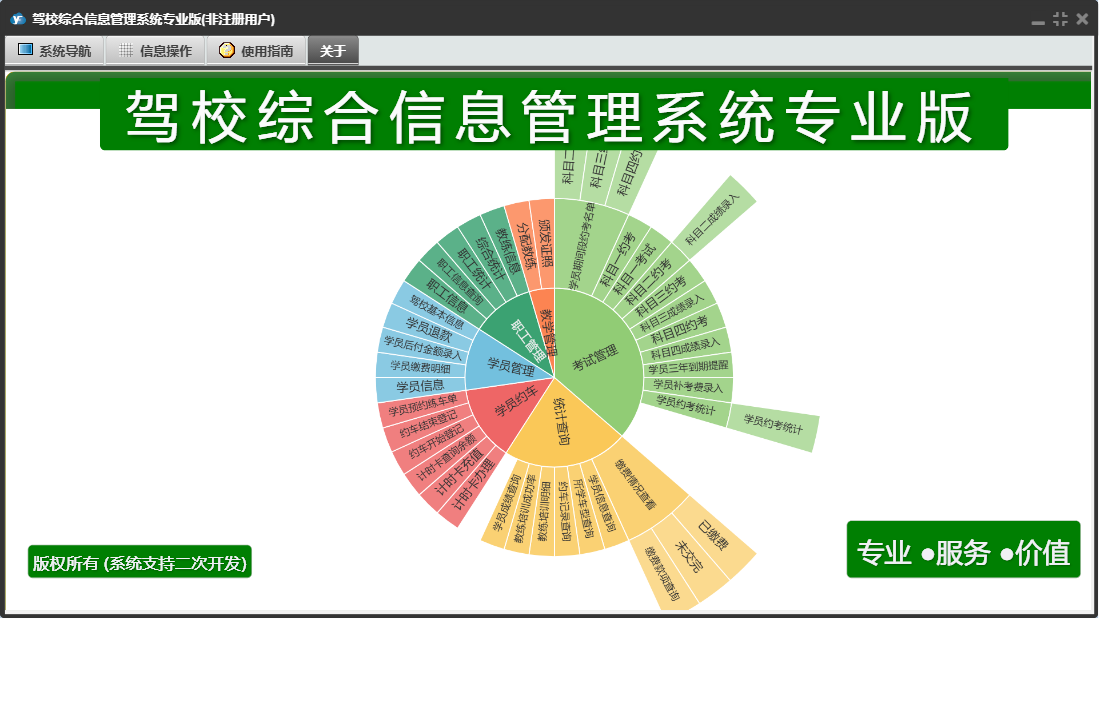Open the 学员期间段约考名单 segment
This screenshot has height=723, width=1099.
[x=583, y=245]
